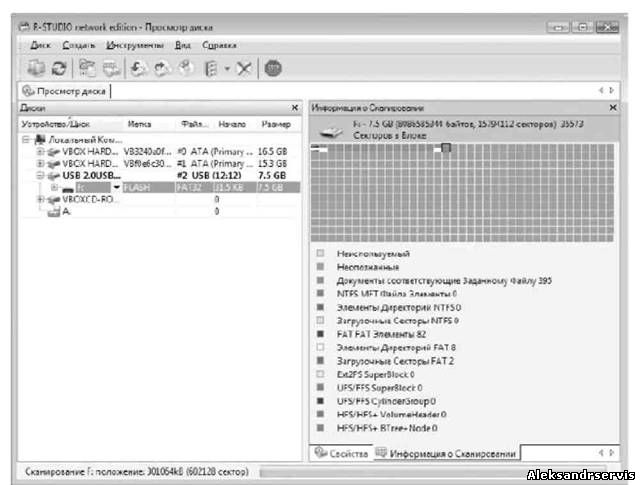Select the Элементы Директорий NTFS 0 legend entry
Image resolution: width=640 pixels, height=485 pixels.
(x=399, y=307)
